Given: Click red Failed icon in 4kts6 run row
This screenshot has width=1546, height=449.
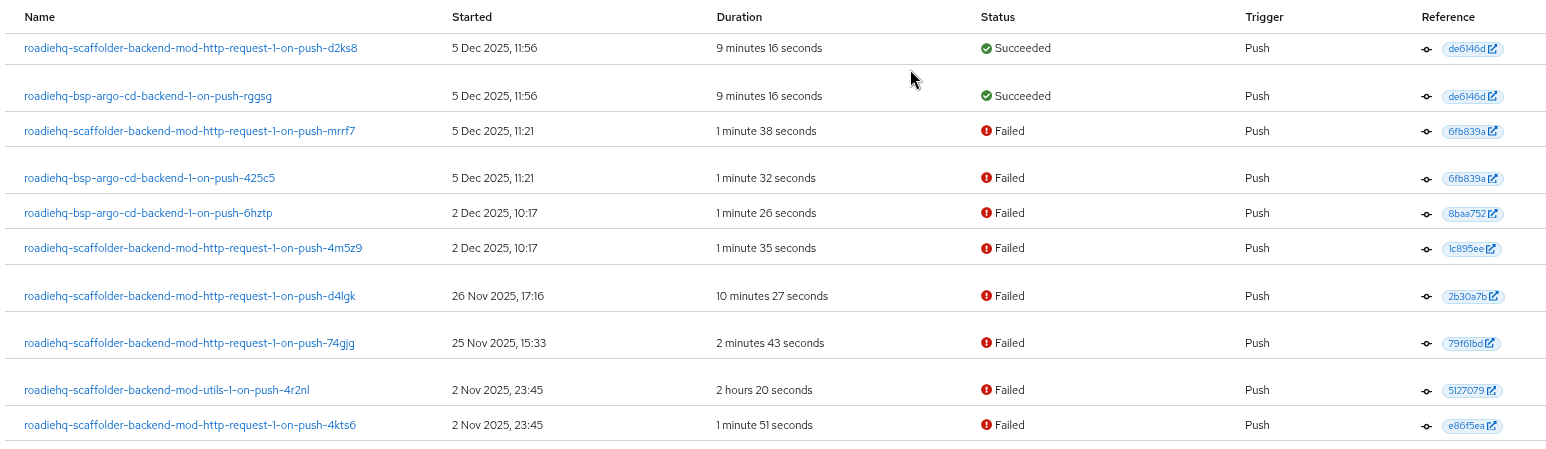Looking at the screenshot, I should point(986,425).
